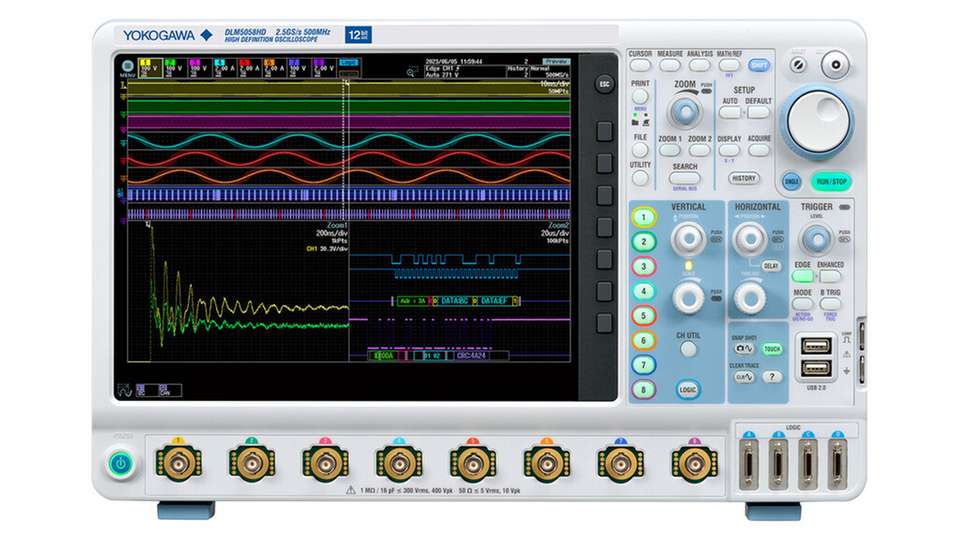The width and height of the screenshot is (960, 540).
Task: Open the ANALYSIS menu key
Action: 700,65
